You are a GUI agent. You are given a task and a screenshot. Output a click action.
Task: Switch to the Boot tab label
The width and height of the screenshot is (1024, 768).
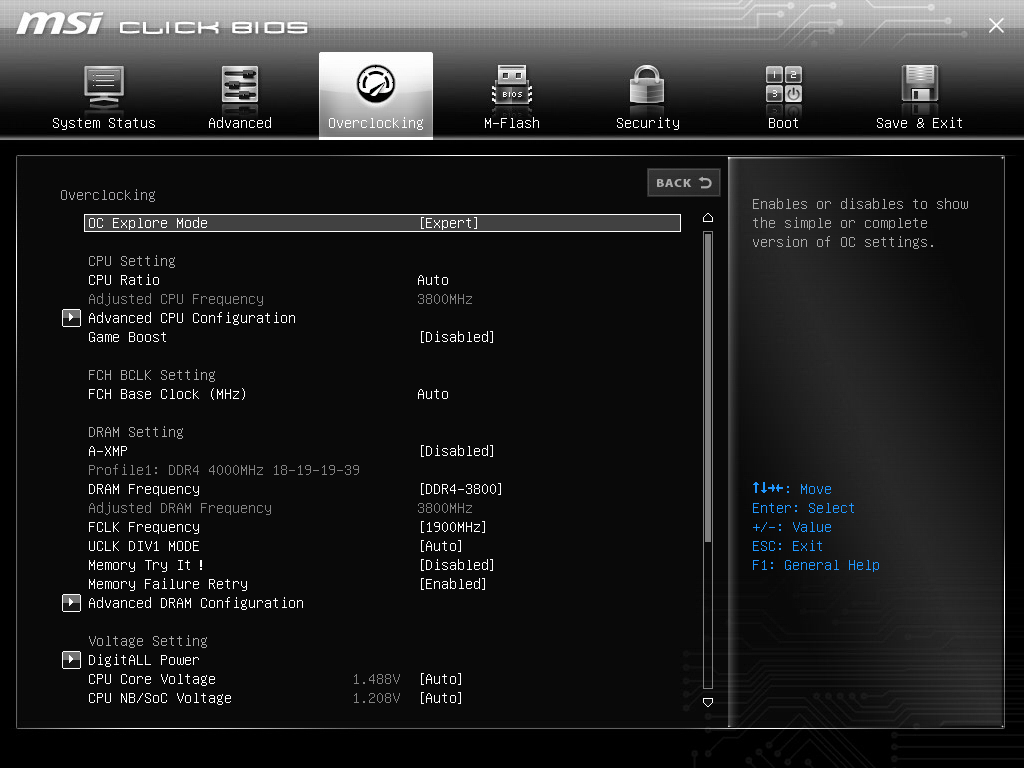coord(784,123)
